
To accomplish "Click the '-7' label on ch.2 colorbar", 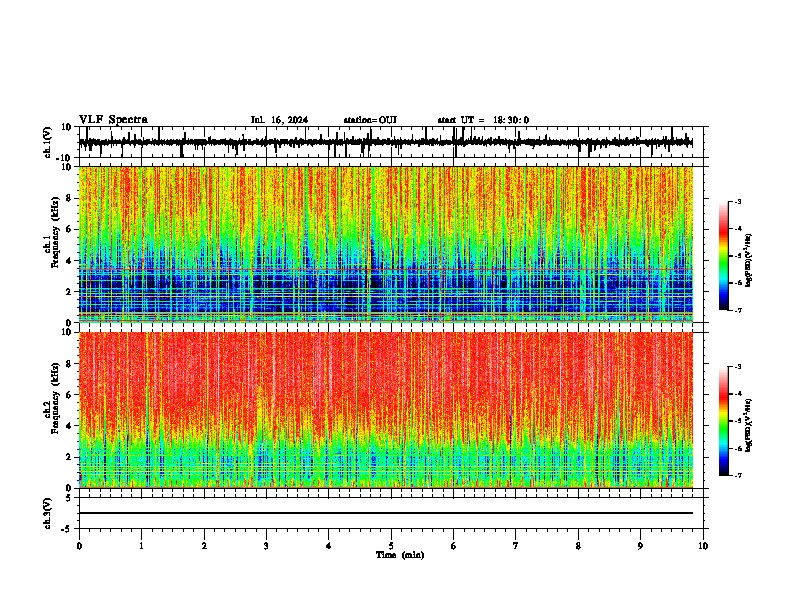I will point(737,475).
